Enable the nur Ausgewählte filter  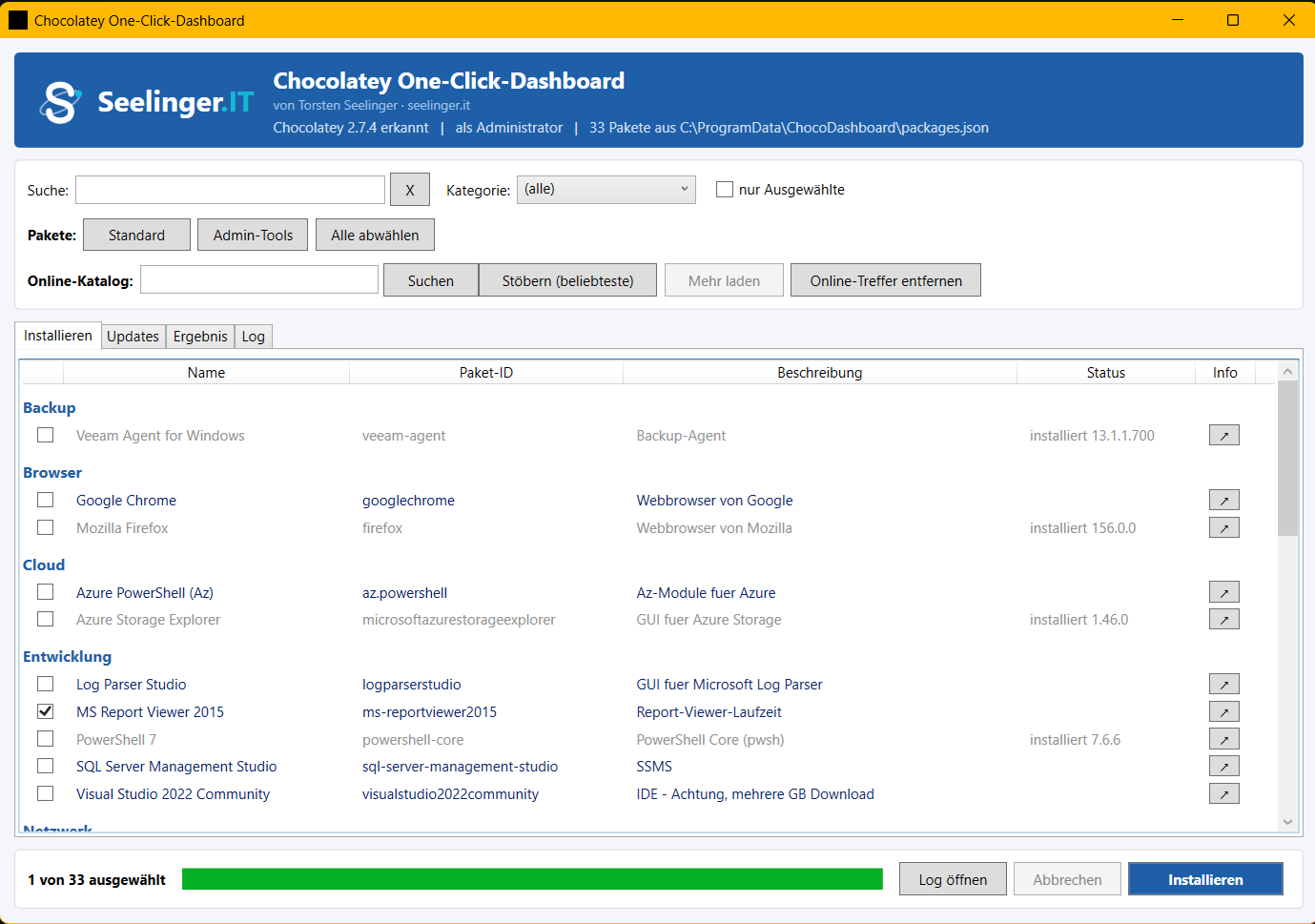point(725,190)
